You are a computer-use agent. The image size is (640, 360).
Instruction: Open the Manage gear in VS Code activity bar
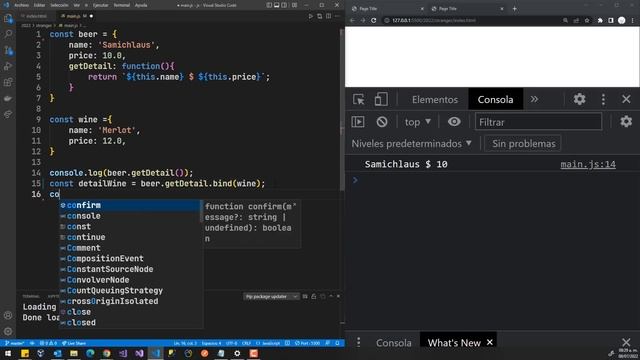pos(8,331)
